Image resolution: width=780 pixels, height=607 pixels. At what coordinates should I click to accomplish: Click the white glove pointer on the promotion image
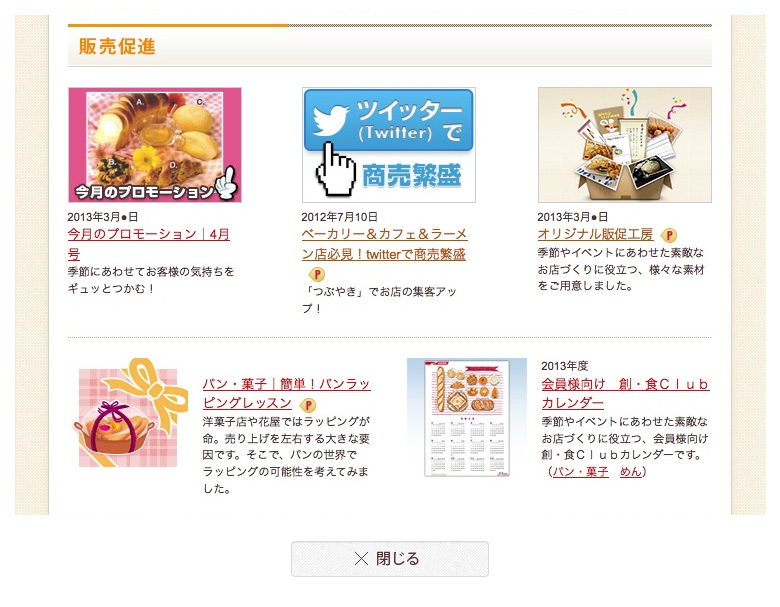226,184
